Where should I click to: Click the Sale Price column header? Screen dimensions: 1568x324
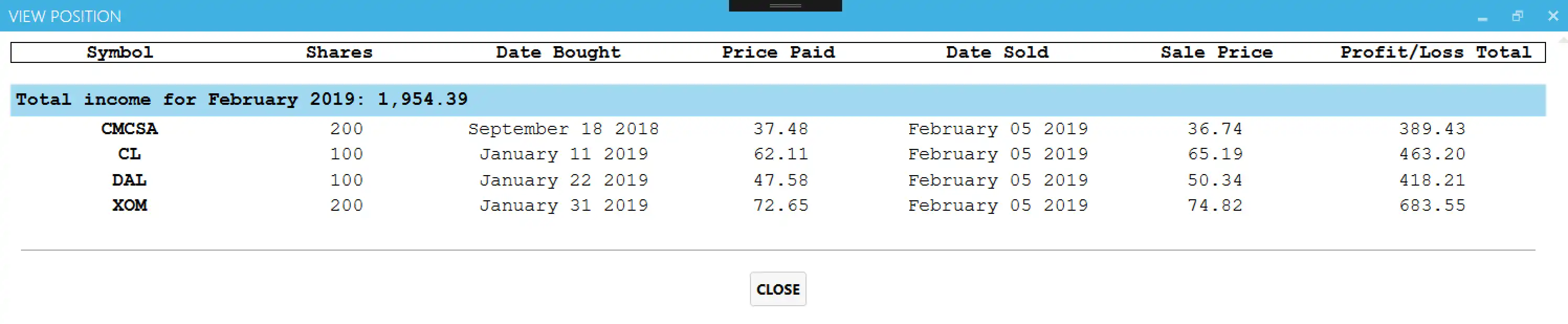point(1216,52)
